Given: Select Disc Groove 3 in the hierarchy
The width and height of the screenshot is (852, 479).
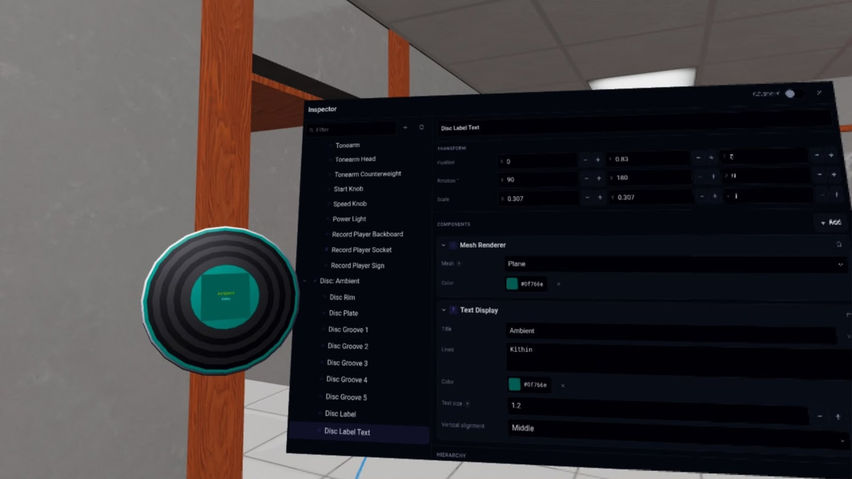Looking at the screenshot, I should [x=347, y=363].
